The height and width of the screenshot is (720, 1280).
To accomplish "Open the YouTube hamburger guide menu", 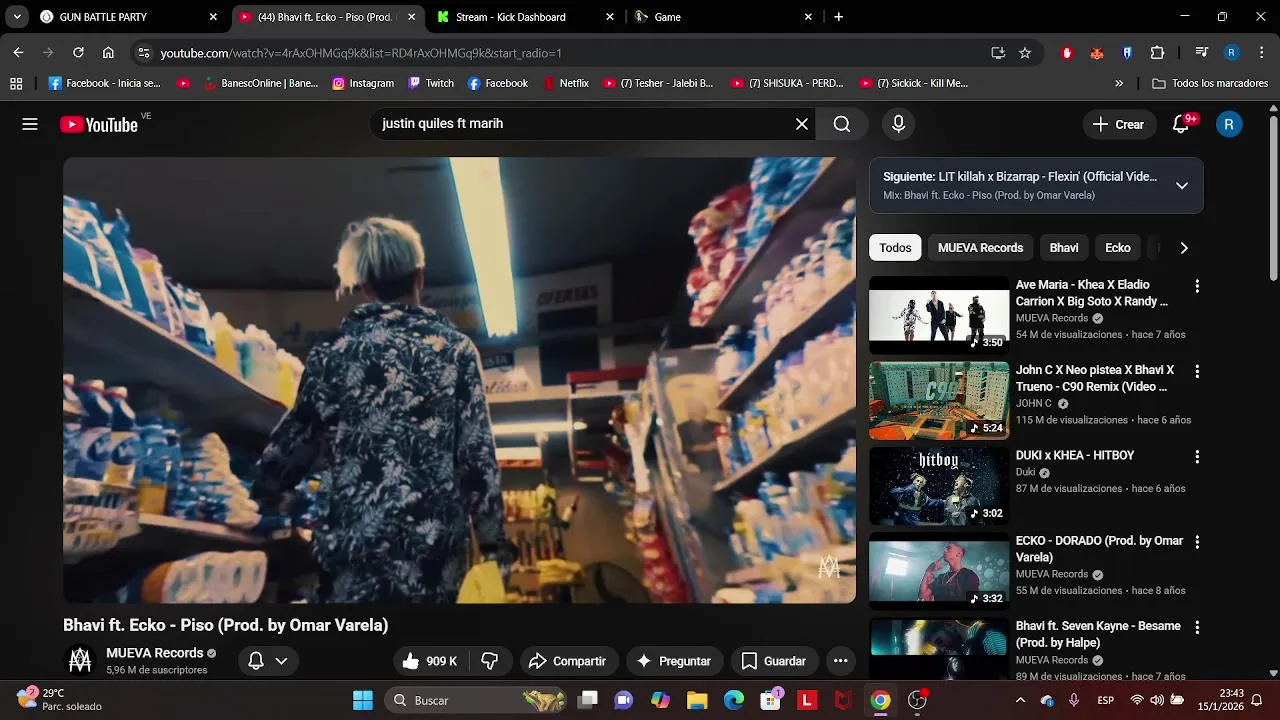I will point(30,124).
